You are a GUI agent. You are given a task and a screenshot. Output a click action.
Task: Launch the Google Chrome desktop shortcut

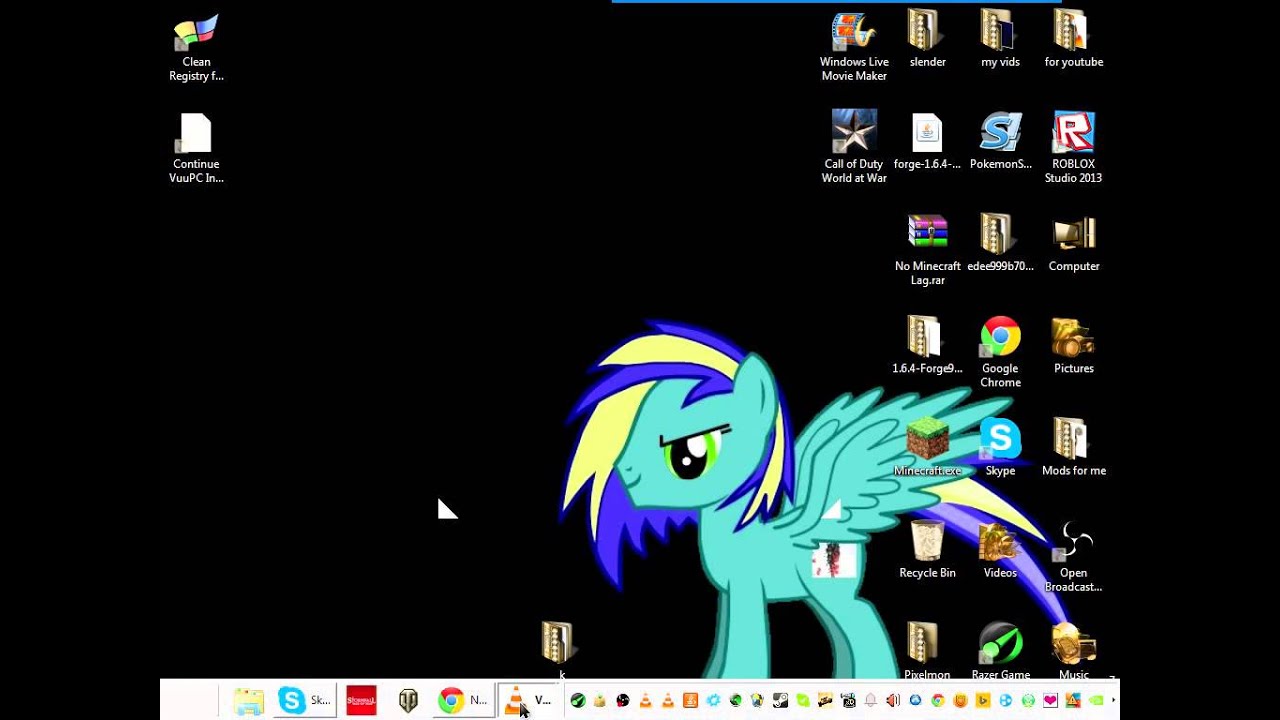tap(1000, 352)
